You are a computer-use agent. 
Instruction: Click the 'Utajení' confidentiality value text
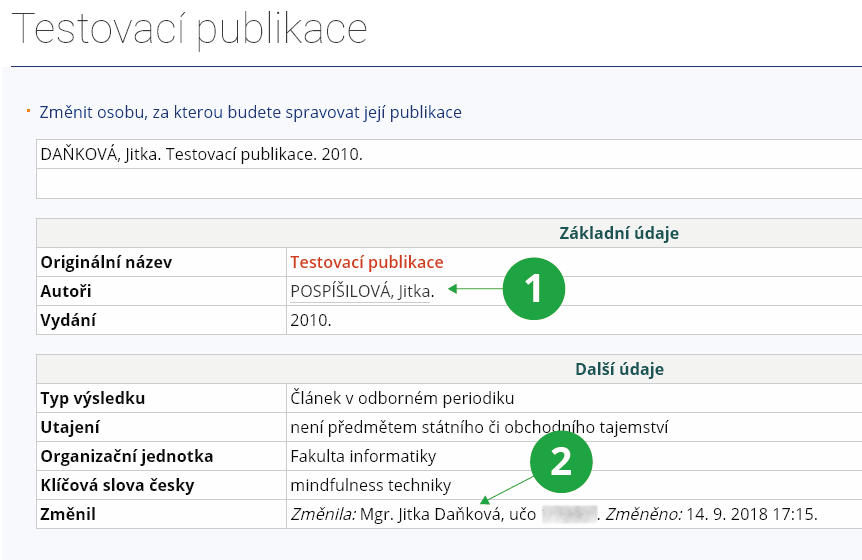(x=479, y=427)
